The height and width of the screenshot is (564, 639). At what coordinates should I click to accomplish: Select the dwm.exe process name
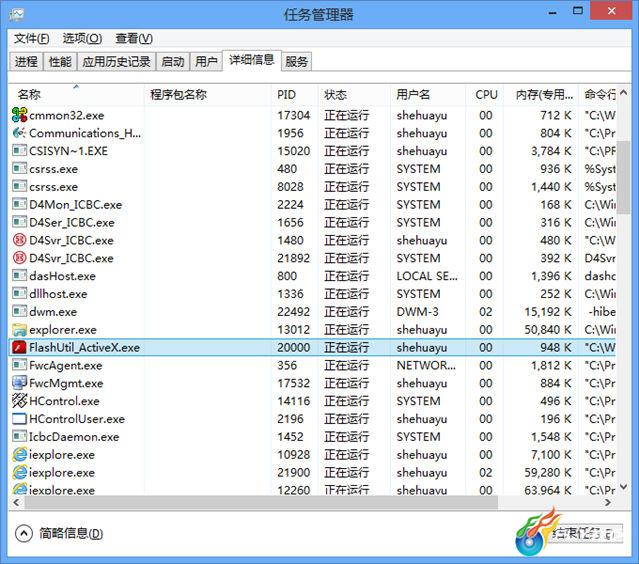pyautogui.click(x=53, y=312)
